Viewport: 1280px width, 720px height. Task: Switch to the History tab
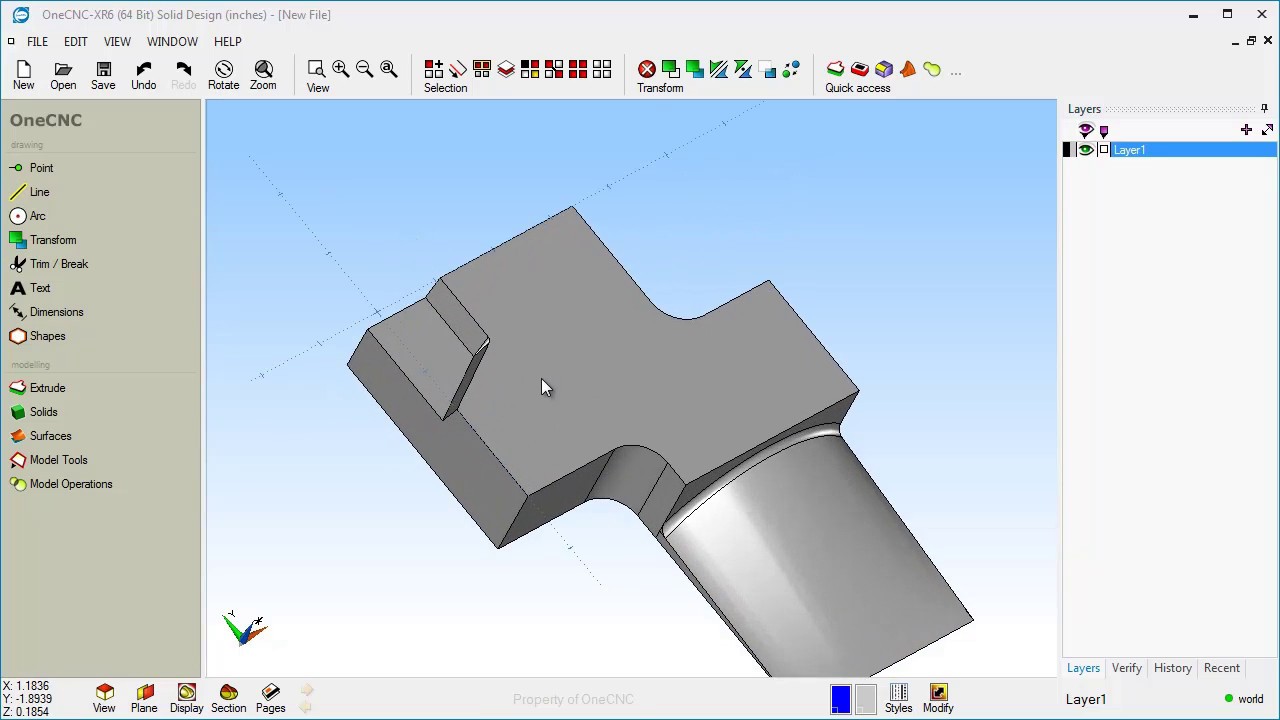[1173, 668]
